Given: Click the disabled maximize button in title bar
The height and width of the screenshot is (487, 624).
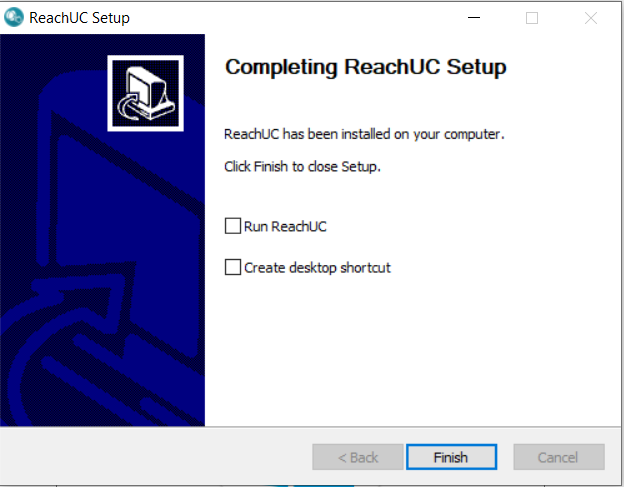Looking at the screenshot, I should 532,18.
